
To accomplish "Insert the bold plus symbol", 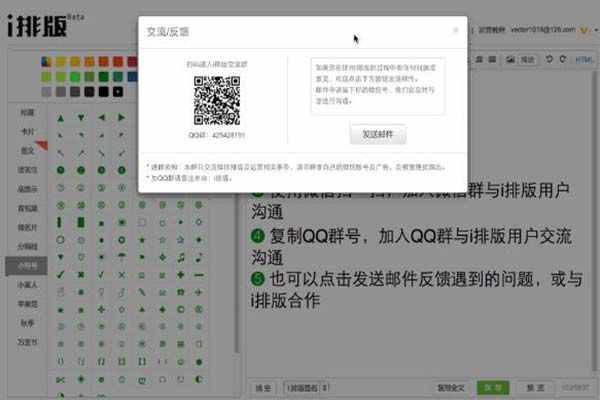I will pos(181,275).
